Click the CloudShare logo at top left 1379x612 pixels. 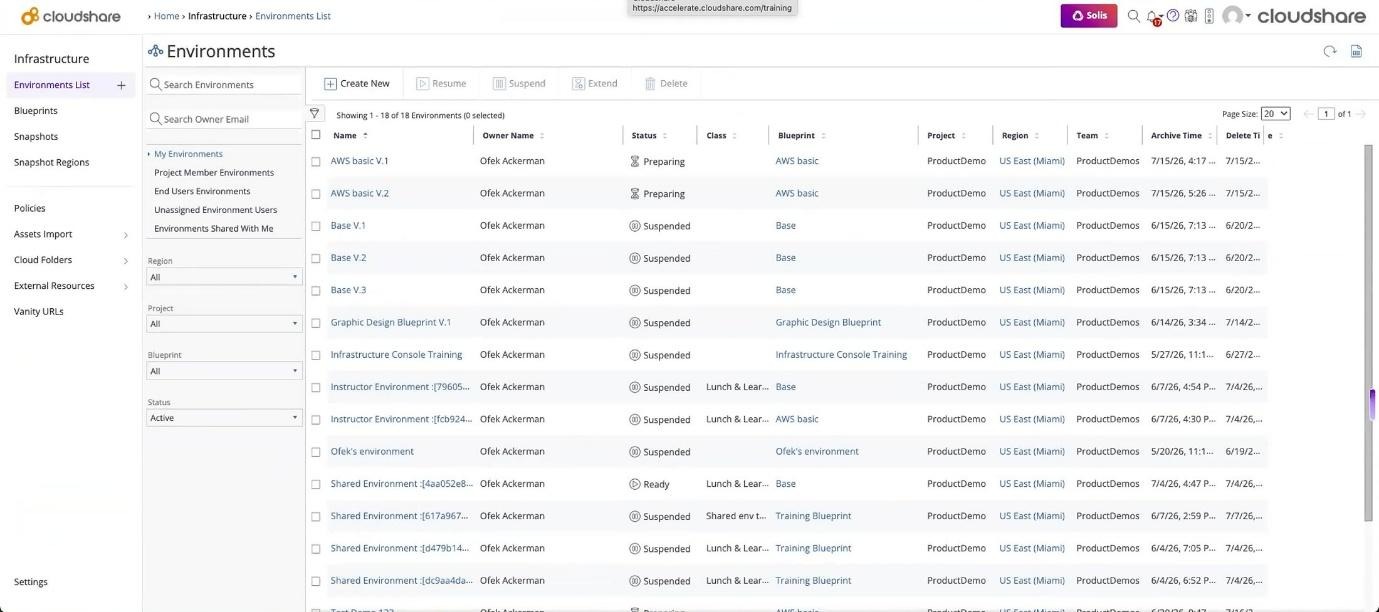70,16
